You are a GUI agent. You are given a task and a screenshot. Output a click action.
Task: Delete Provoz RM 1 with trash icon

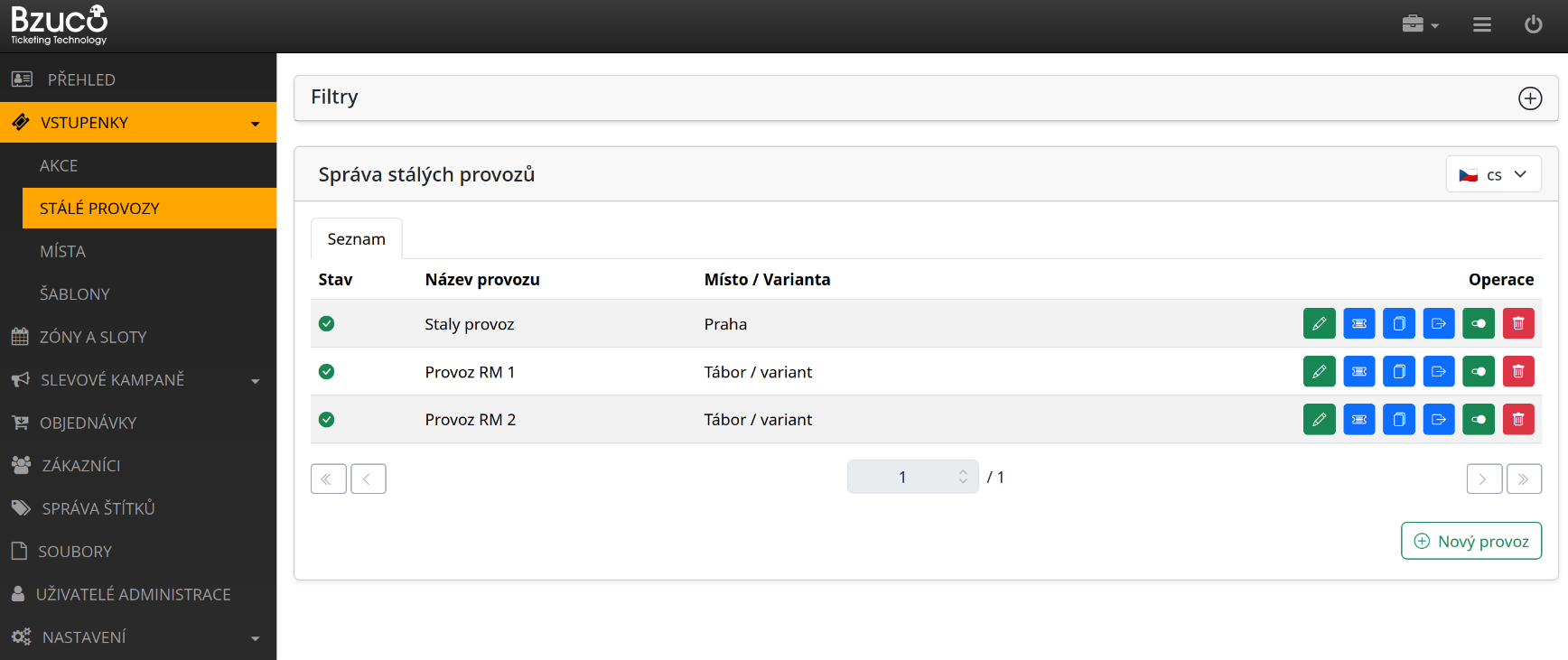click(x=1518, y=371)
